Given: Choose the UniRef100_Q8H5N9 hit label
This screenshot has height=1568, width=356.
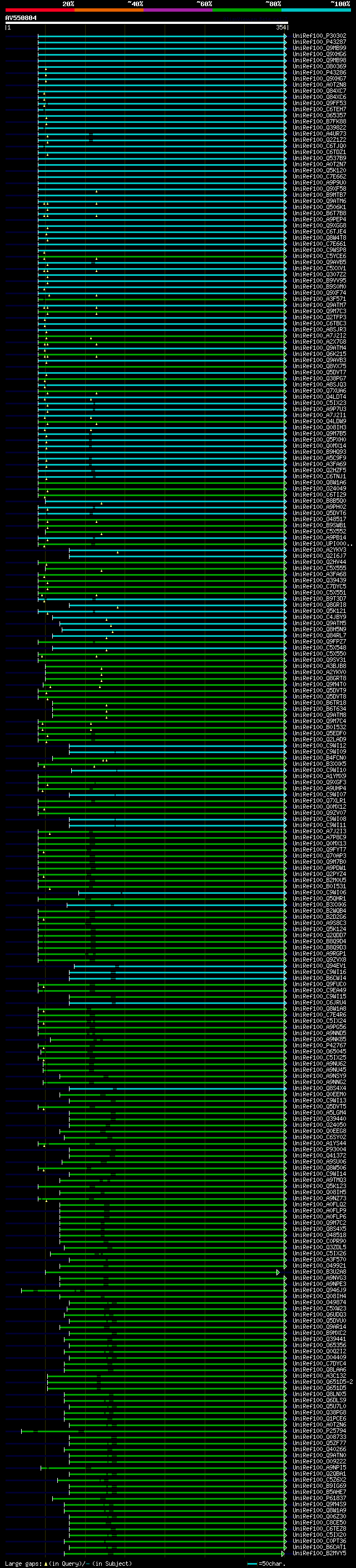Looking at the screenshot, I should [x=319, y=630].
